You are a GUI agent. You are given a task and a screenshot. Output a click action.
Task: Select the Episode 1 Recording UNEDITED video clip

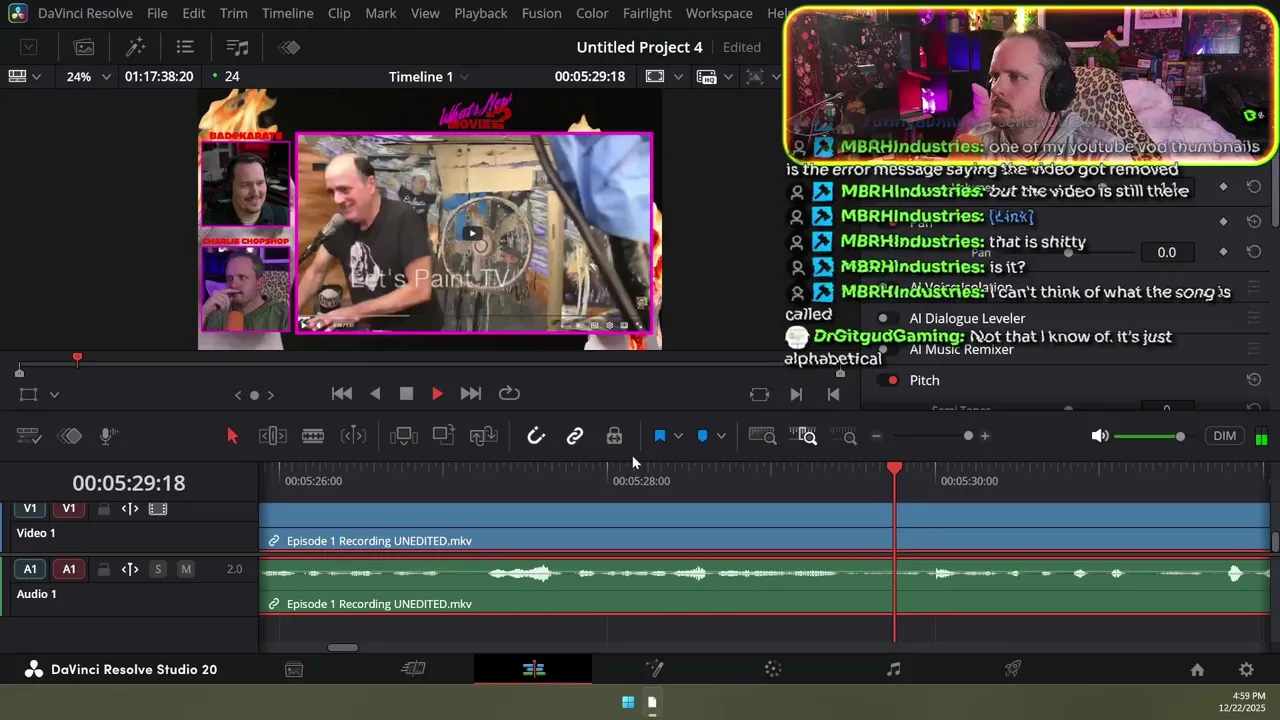point(765,527)
